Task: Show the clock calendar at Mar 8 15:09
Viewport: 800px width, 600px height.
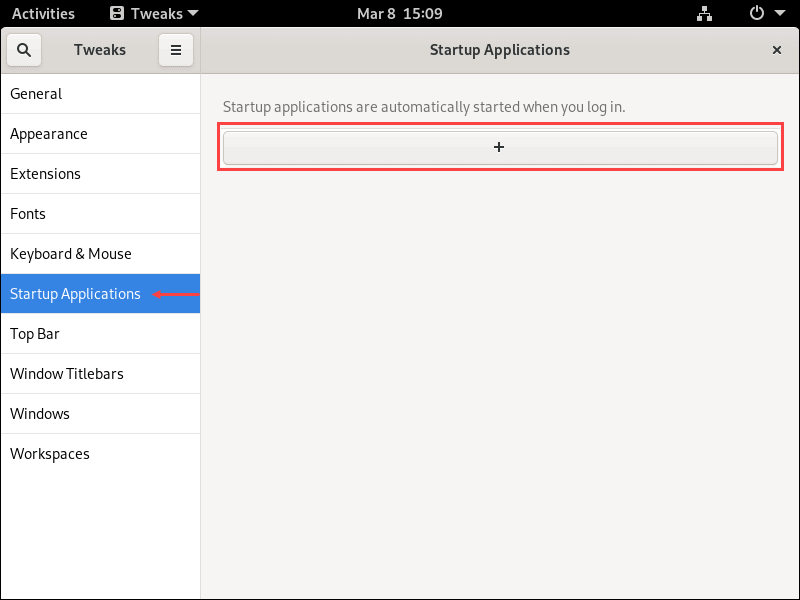Action: [399, 14]
